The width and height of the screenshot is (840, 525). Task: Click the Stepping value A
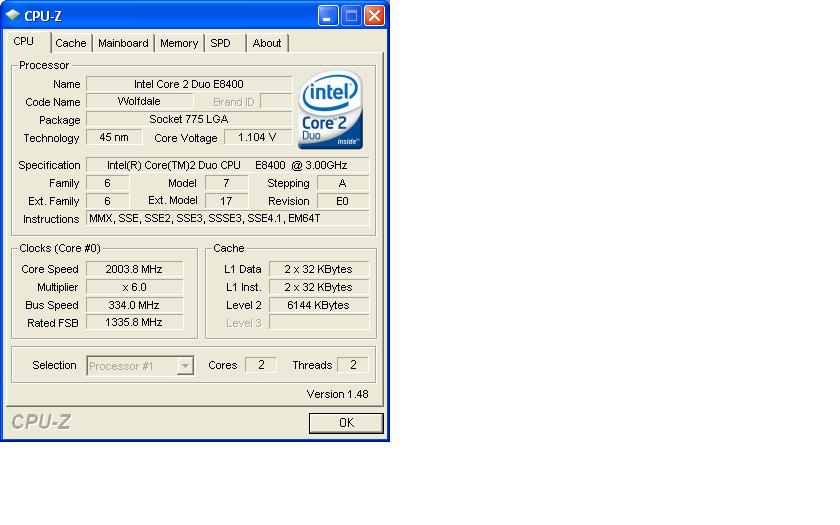[343, 183]
